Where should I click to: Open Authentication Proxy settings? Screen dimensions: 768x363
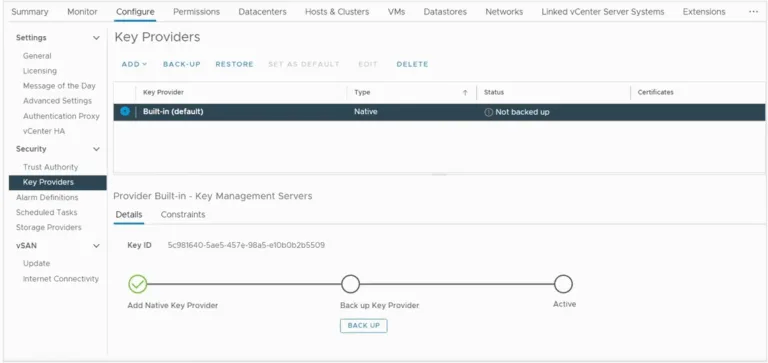click(x=61, y=116)
